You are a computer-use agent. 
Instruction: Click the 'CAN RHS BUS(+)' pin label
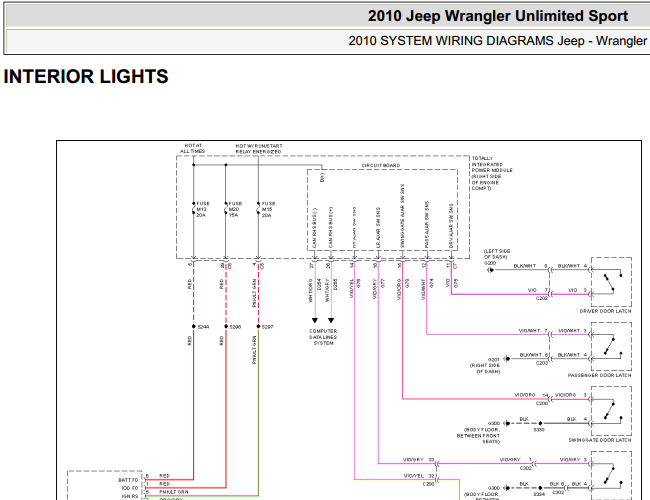pos(330,228)
